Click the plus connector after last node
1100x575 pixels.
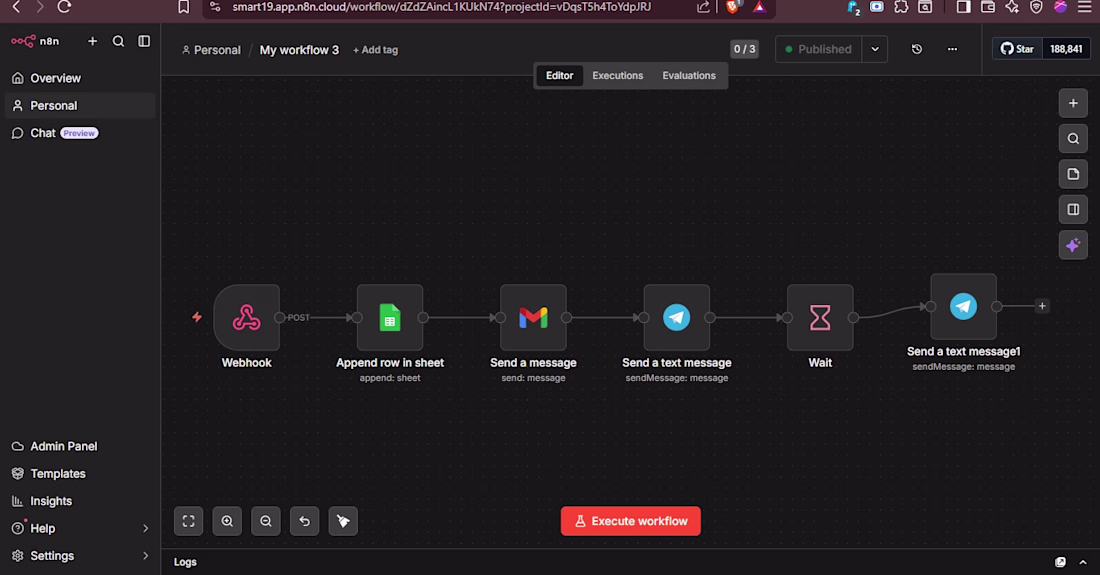(1042, 306)
